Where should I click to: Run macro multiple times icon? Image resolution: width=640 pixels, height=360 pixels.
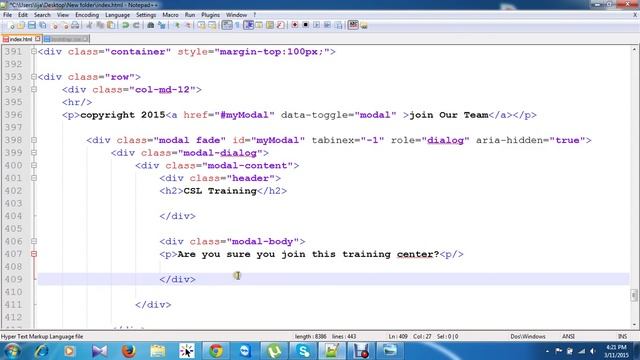pyautogui.click(x=327, y=25)
